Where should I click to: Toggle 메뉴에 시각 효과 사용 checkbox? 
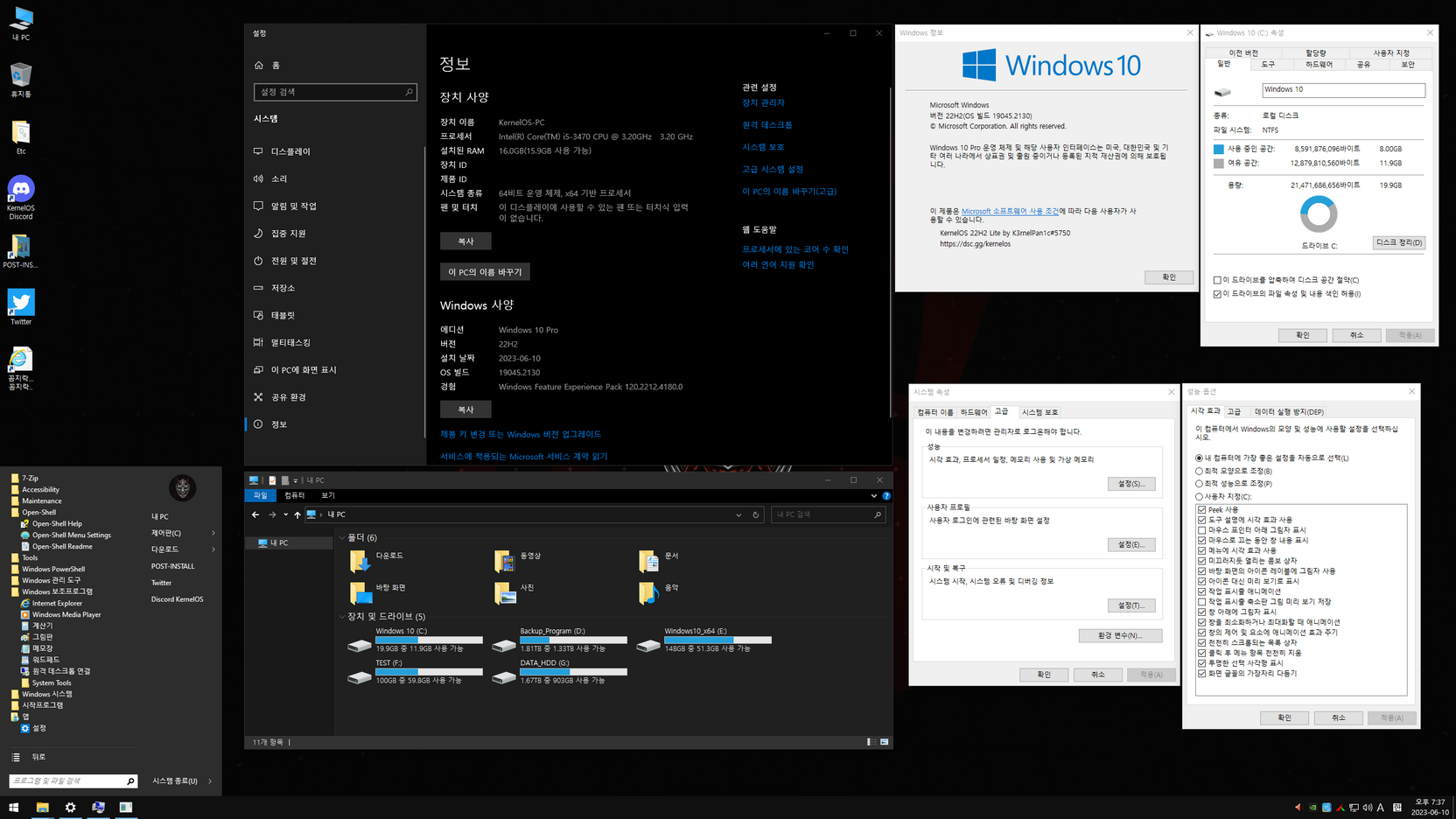(x=1202, y=550)
